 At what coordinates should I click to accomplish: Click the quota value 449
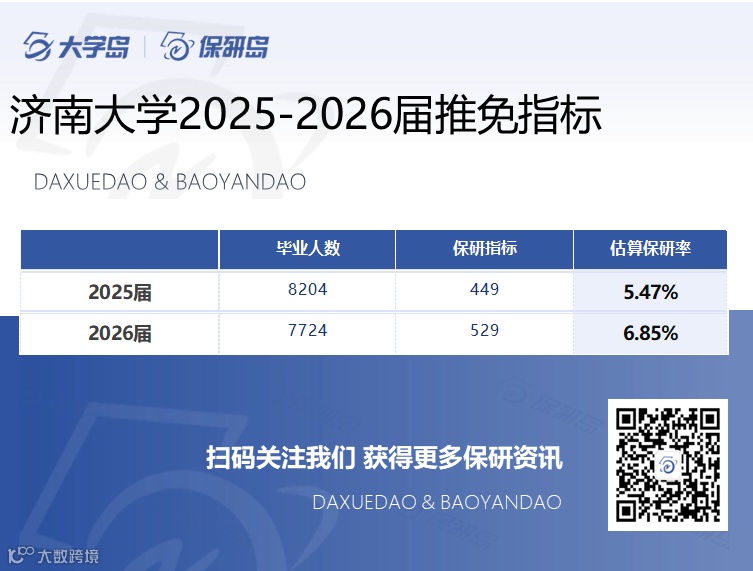(485, 290)
